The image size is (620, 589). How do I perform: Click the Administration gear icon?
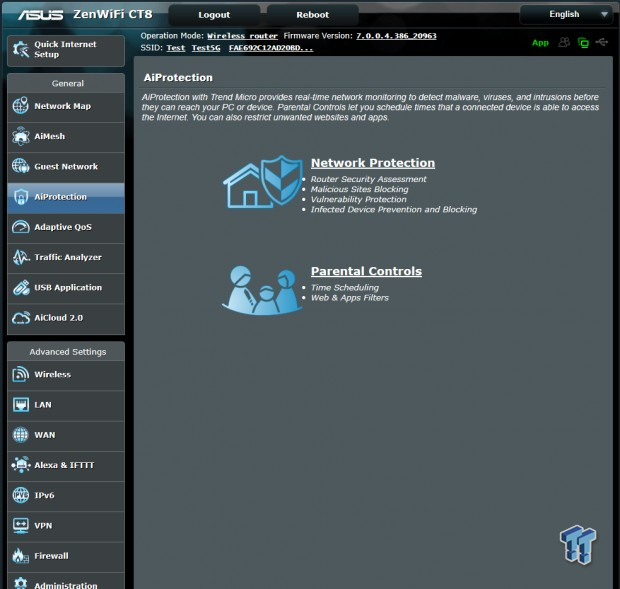[x=21, y=583]
